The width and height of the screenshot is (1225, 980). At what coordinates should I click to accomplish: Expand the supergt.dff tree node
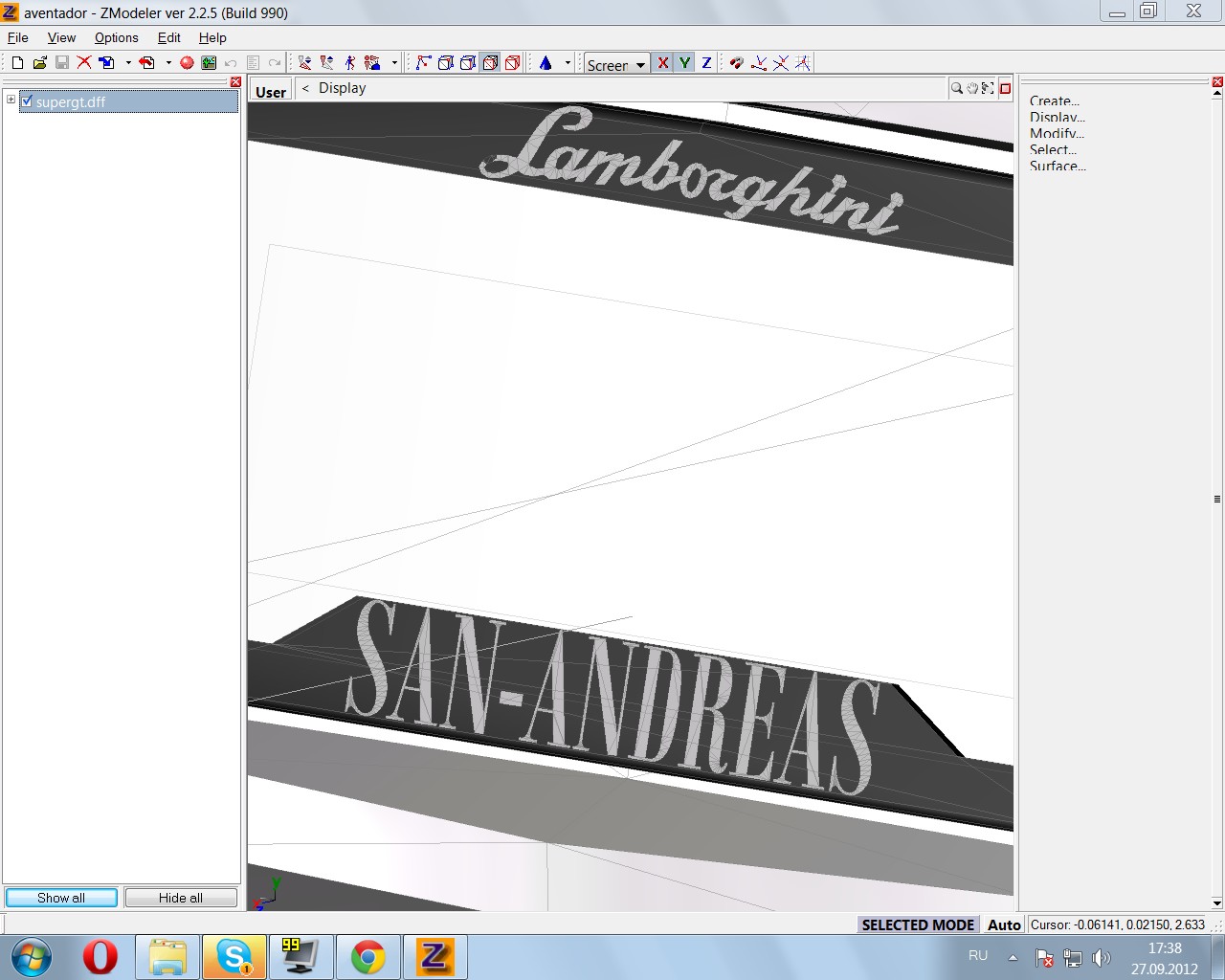pos(11,100)
